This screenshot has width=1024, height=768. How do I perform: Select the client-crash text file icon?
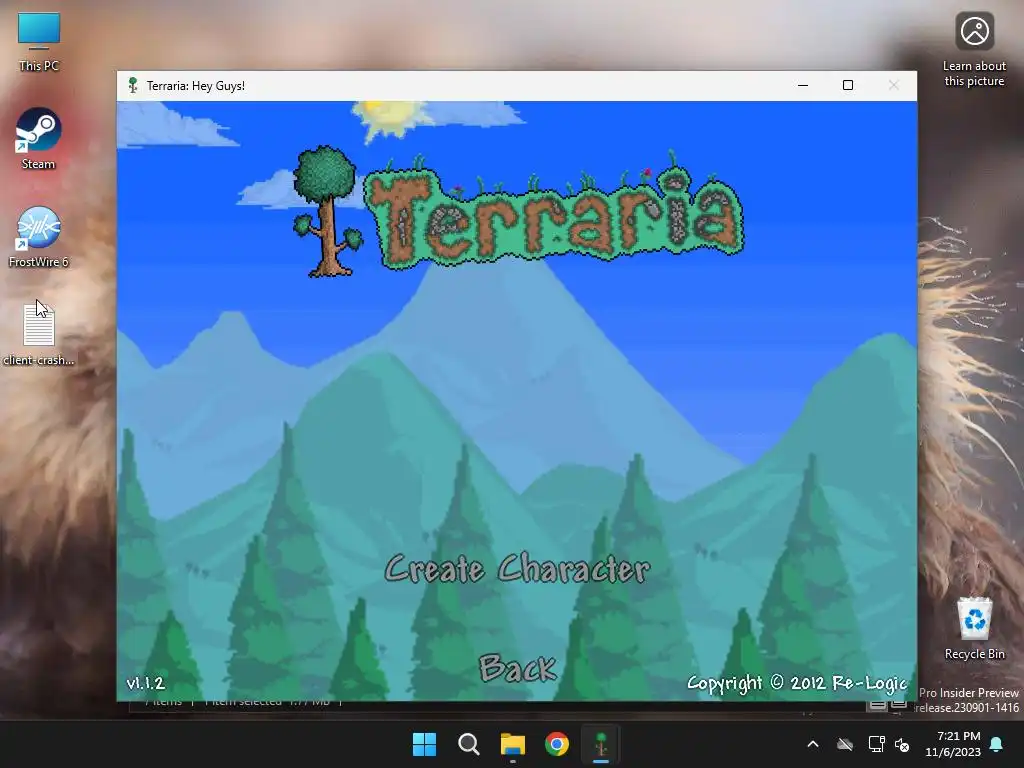point(39,334)
